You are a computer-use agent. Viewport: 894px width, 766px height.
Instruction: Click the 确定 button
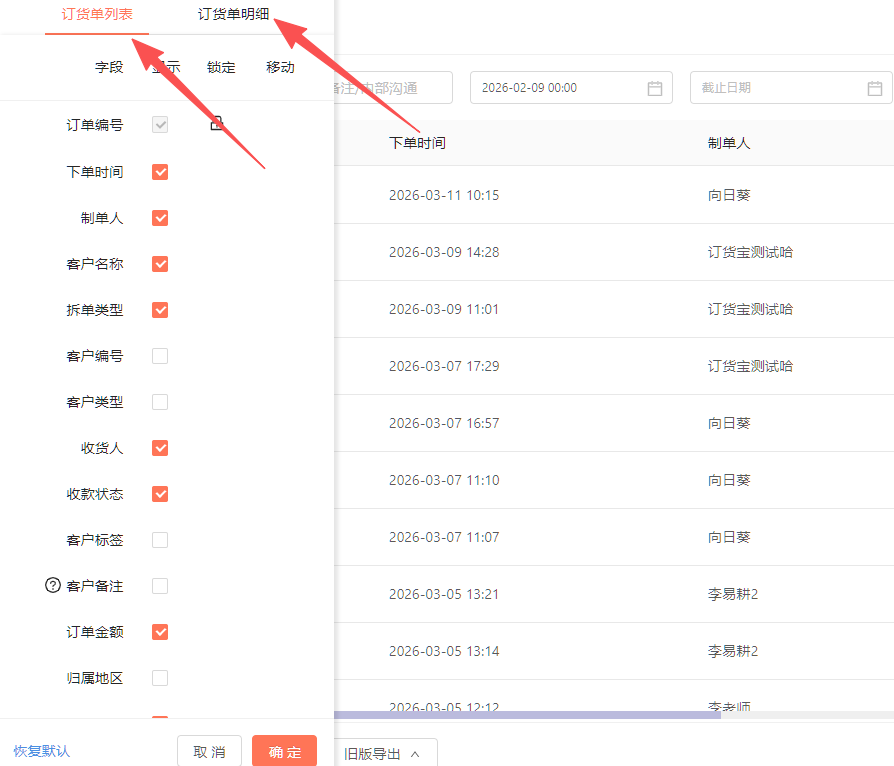[285, 751]
